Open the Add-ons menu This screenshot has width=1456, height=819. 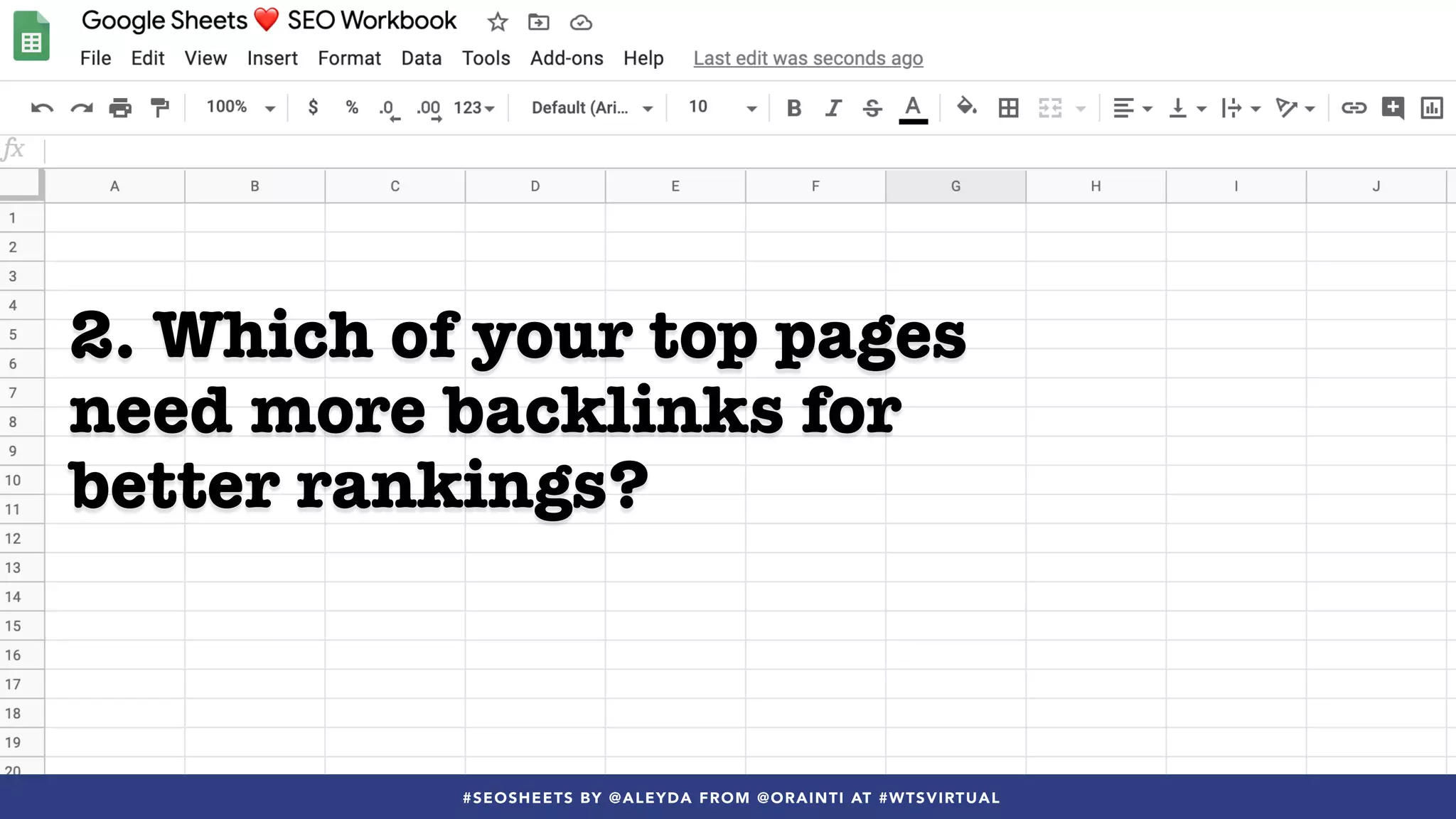pyautogui.click(x=567, y=58)
